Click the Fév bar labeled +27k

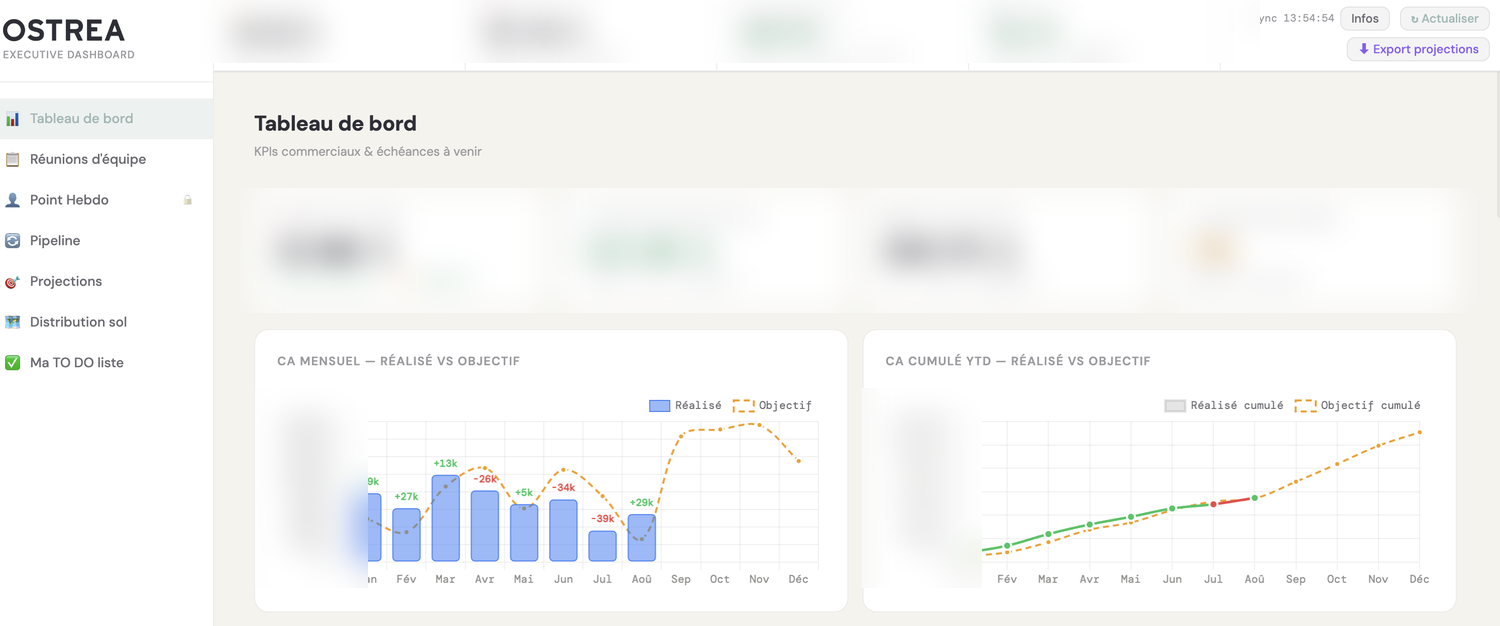406,535
